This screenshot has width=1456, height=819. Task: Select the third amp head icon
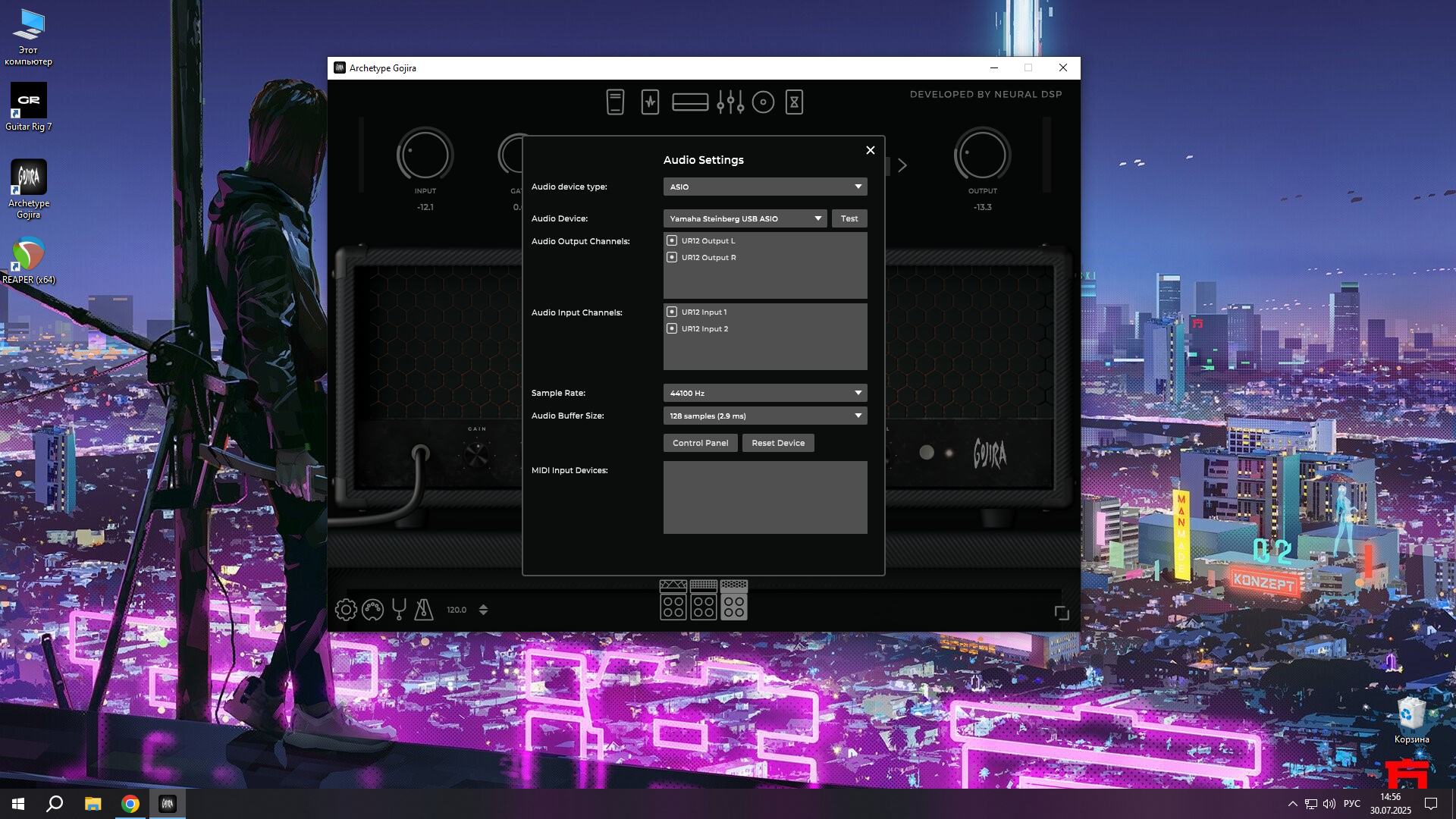(733, 601)
